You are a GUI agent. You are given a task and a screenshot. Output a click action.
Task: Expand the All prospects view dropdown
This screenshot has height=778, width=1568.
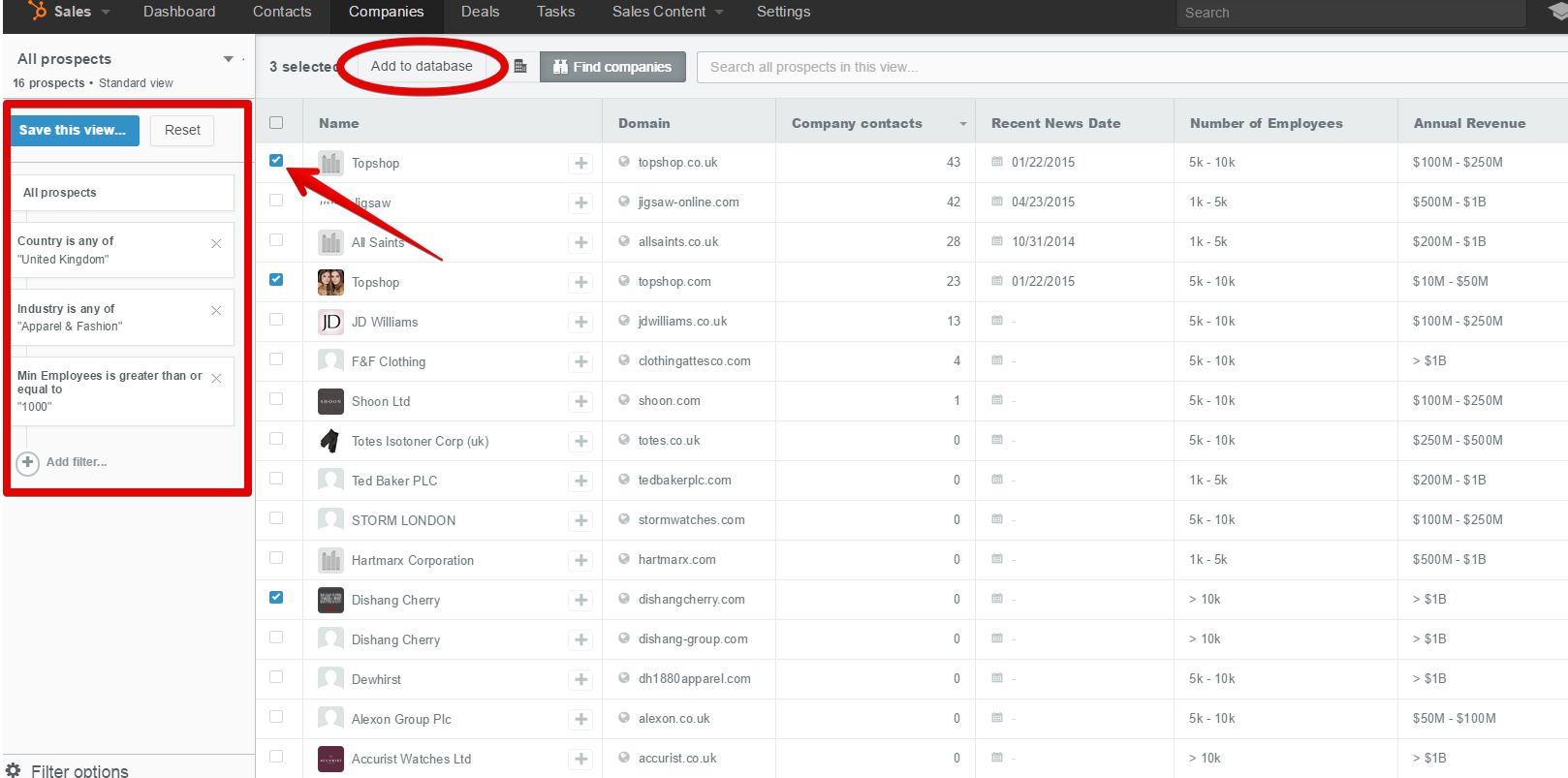tap(229, 59)
